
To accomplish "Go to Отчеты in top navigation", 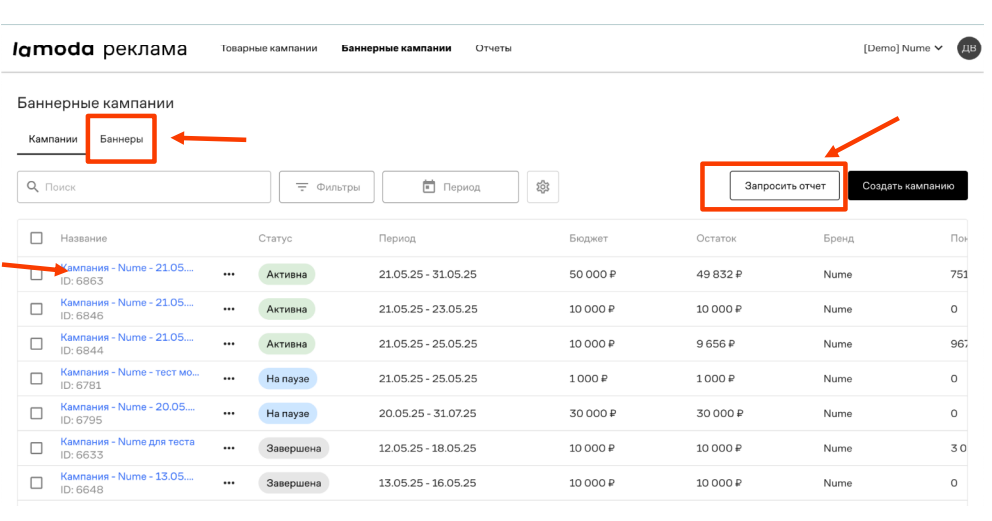I will [493, 48].
